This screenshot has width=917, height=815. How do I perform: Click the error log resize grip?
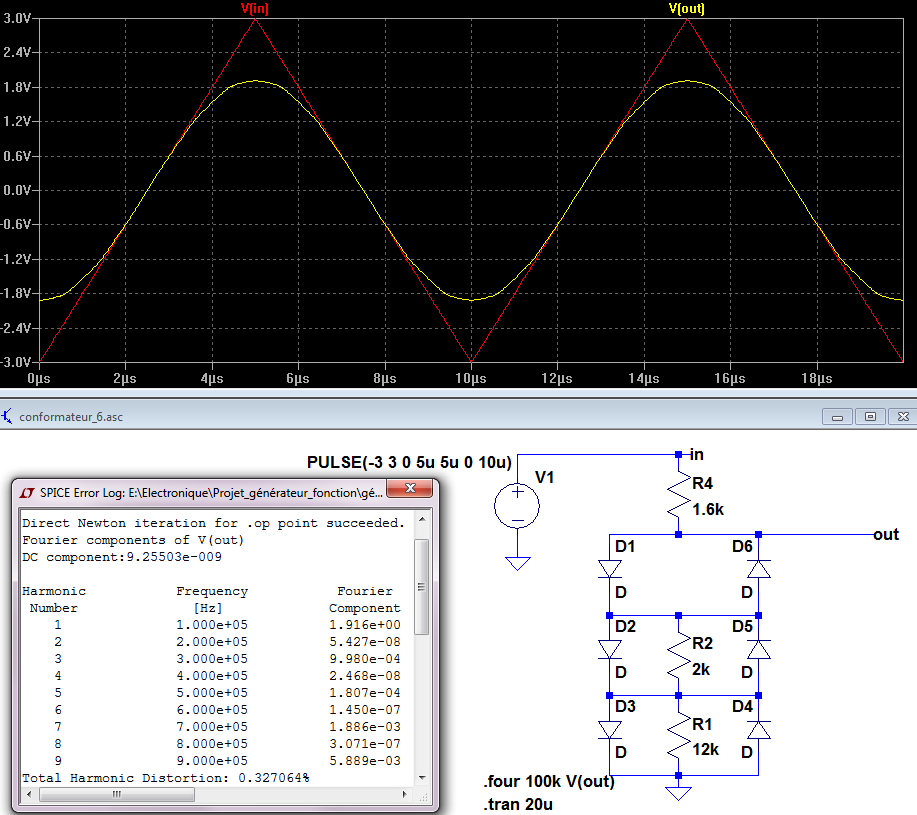click(x=423, y=797)
